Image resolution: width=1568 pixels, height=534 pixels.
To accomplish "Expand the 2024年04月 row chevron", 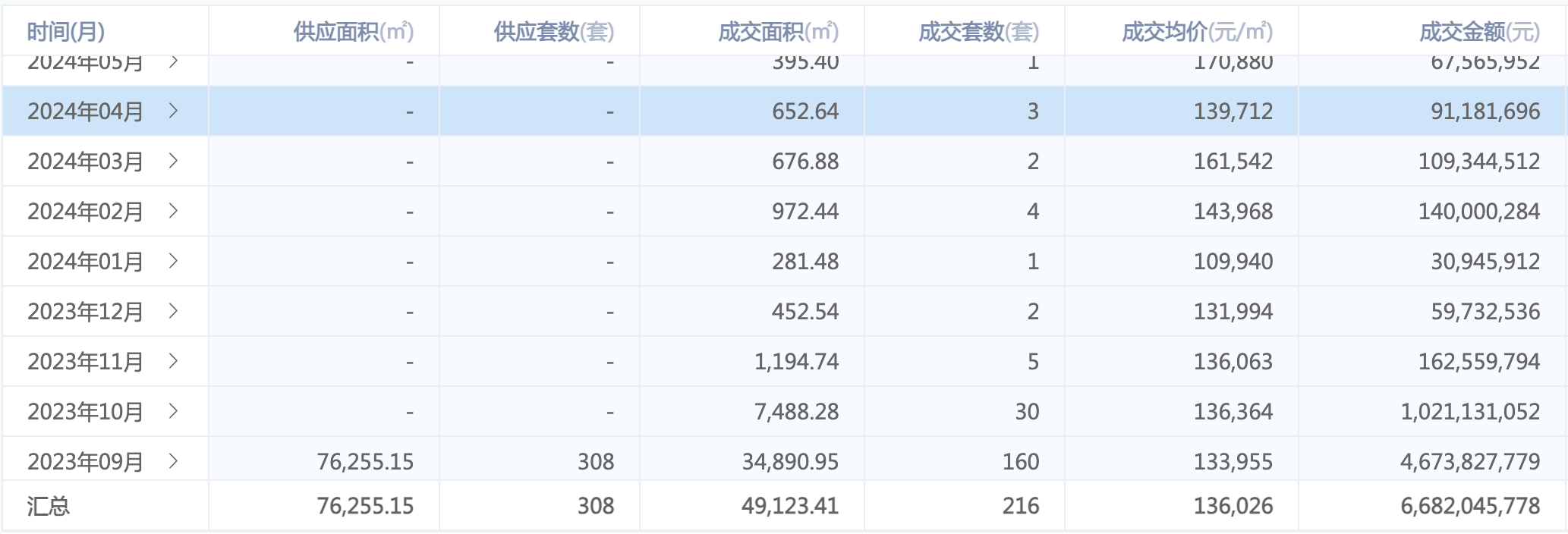I will coord(173,111).
